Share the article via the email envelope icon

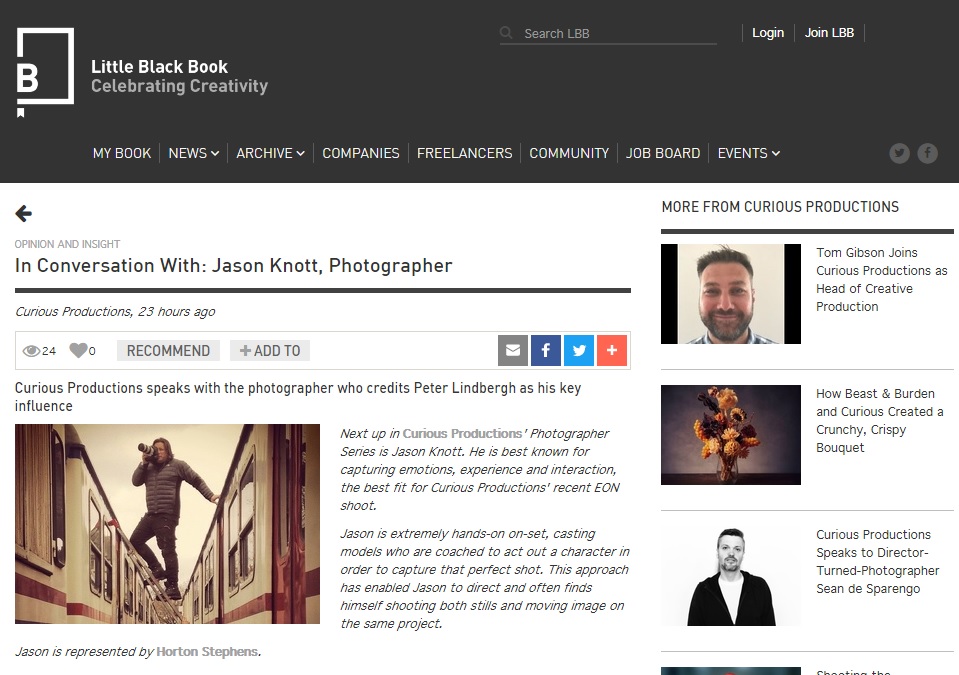coord(513,350)
